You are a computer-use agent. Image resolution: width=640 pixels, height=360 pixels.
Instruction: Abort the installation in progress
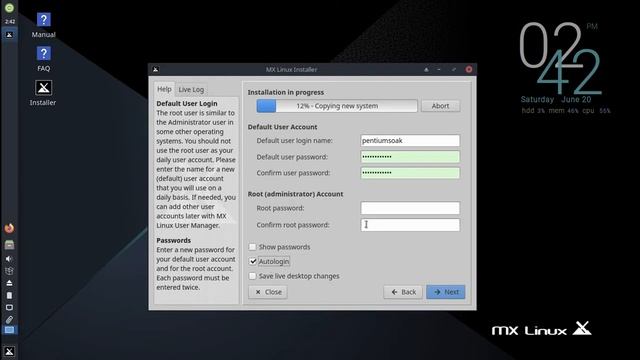(440, 106)
